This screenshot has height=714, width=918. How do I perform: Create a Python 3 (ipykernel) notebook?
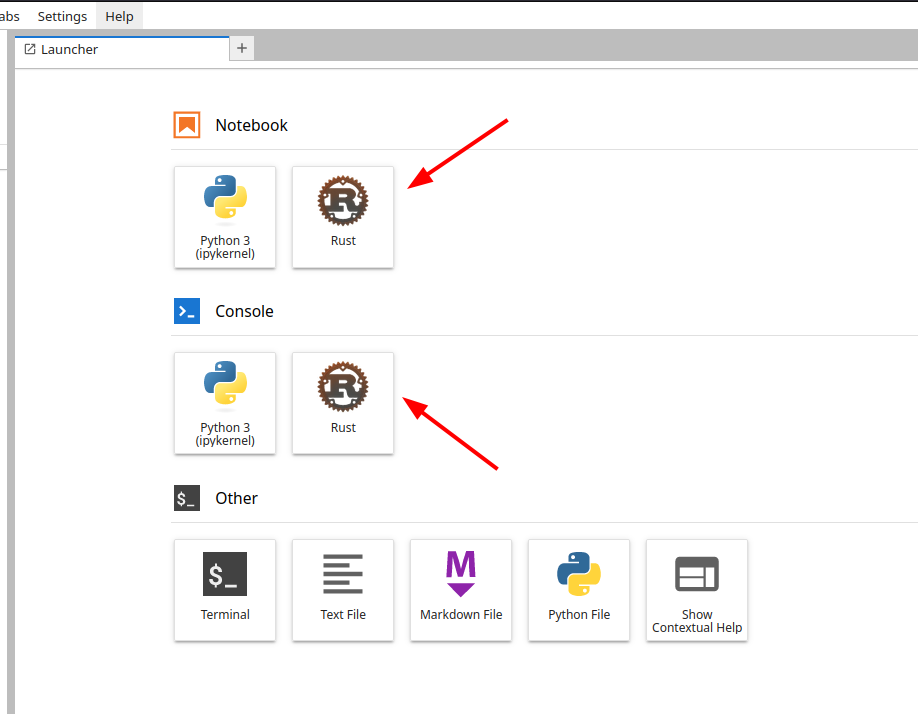(225, 216)
